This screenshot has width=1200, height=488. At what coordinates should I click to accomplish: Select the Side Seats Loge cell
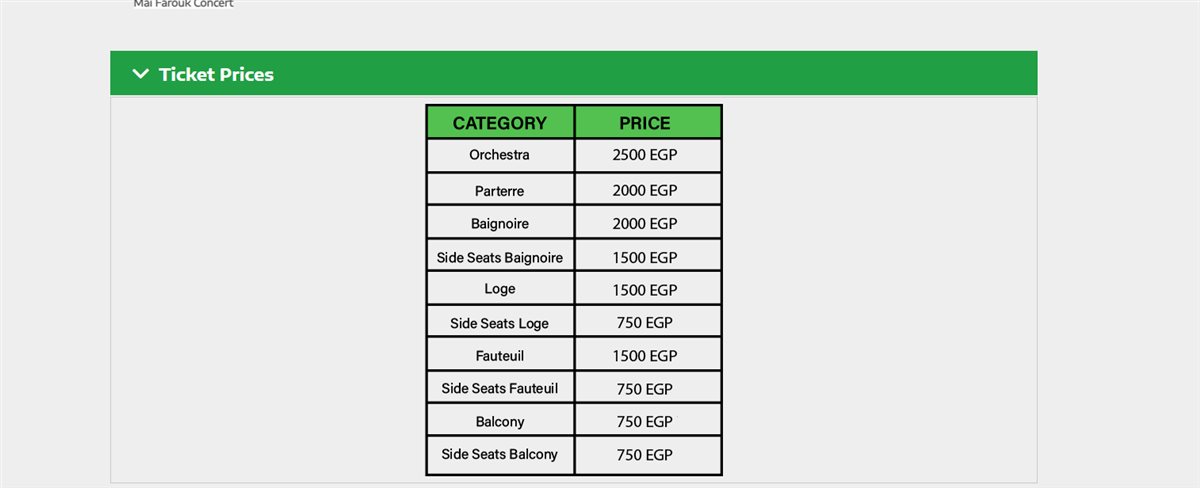(500, 323)
